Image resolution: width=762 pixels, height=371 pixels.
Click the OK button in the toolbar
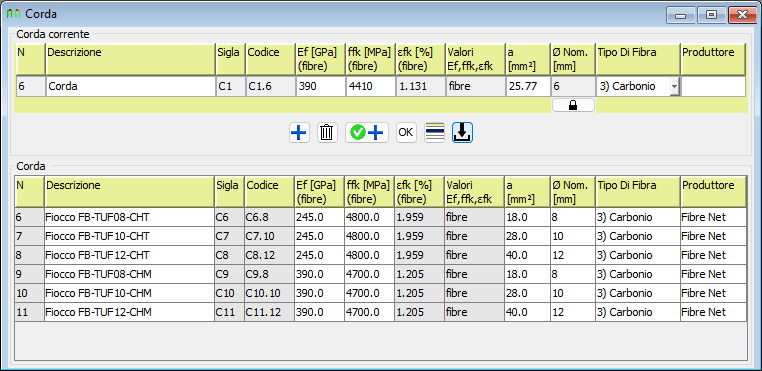tap(406, 132)
